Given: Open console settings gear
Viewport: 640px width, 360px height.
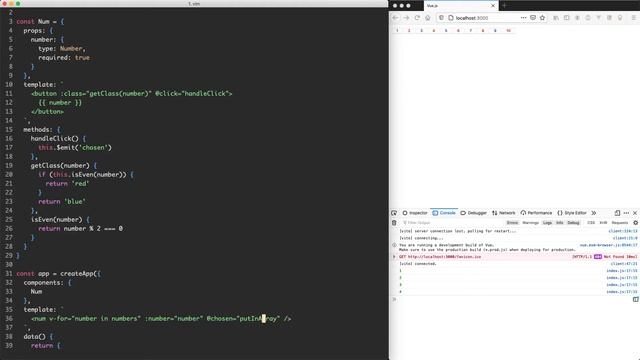Looking at the screenshot, I should tap(635, 223).
